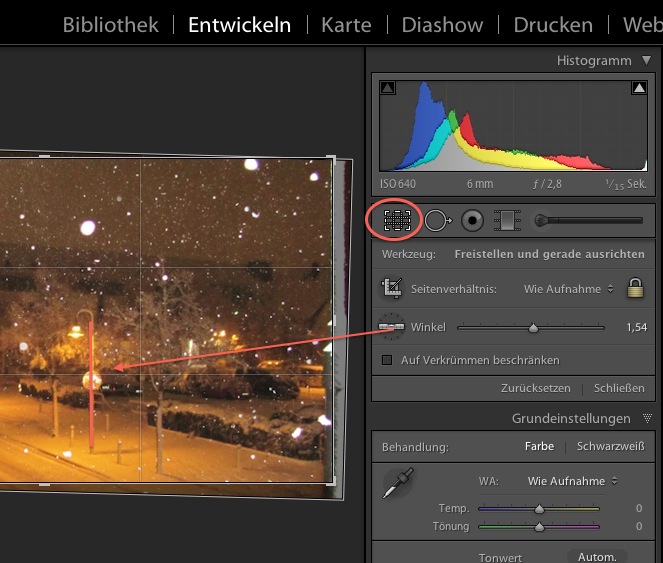Pick the crop frame tool beside Seitenverhältnis
The height and width of the screenshot is (563, 663).
(392, 289)
